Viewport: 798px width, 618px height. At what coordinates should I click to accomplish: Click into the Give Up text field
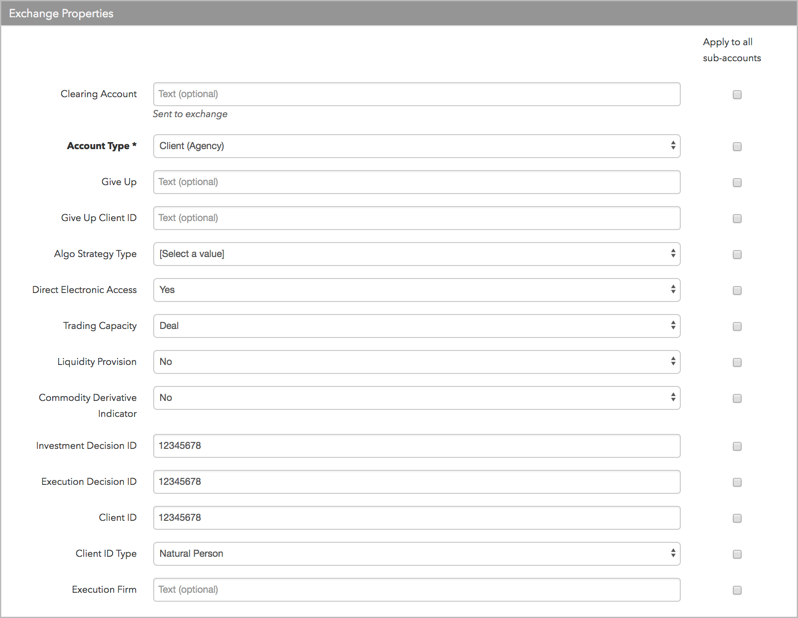pyautogui.click(x=417, y=182)
